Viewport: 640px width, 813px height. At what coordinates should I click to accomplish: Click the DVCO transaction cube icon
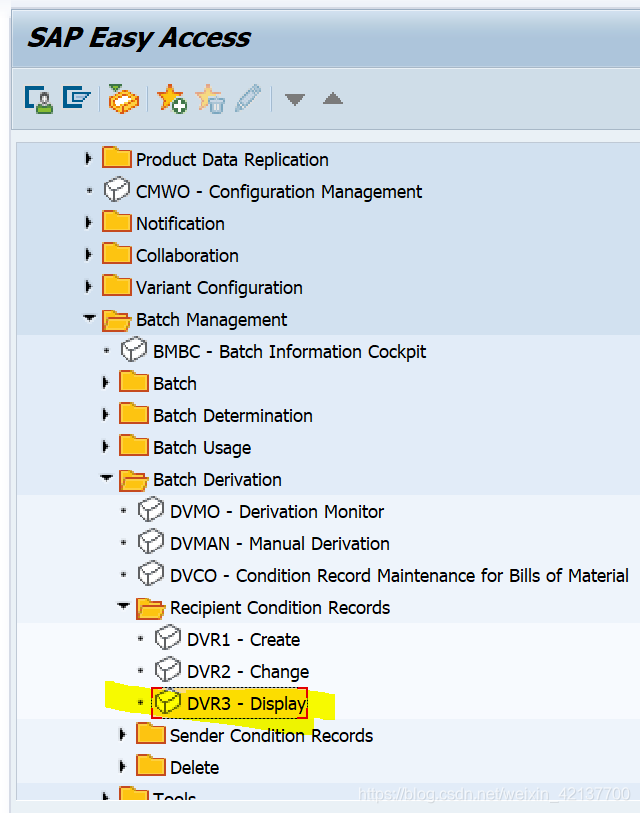pos(150,573)
